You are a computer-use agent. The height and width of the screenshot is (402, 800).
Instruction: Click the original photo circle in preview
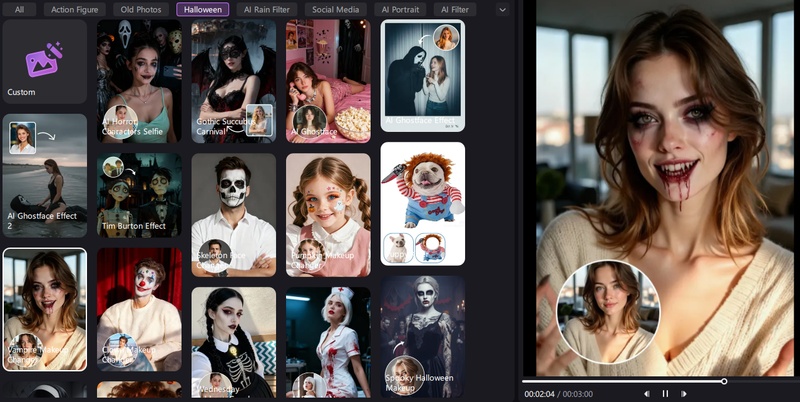600,312
